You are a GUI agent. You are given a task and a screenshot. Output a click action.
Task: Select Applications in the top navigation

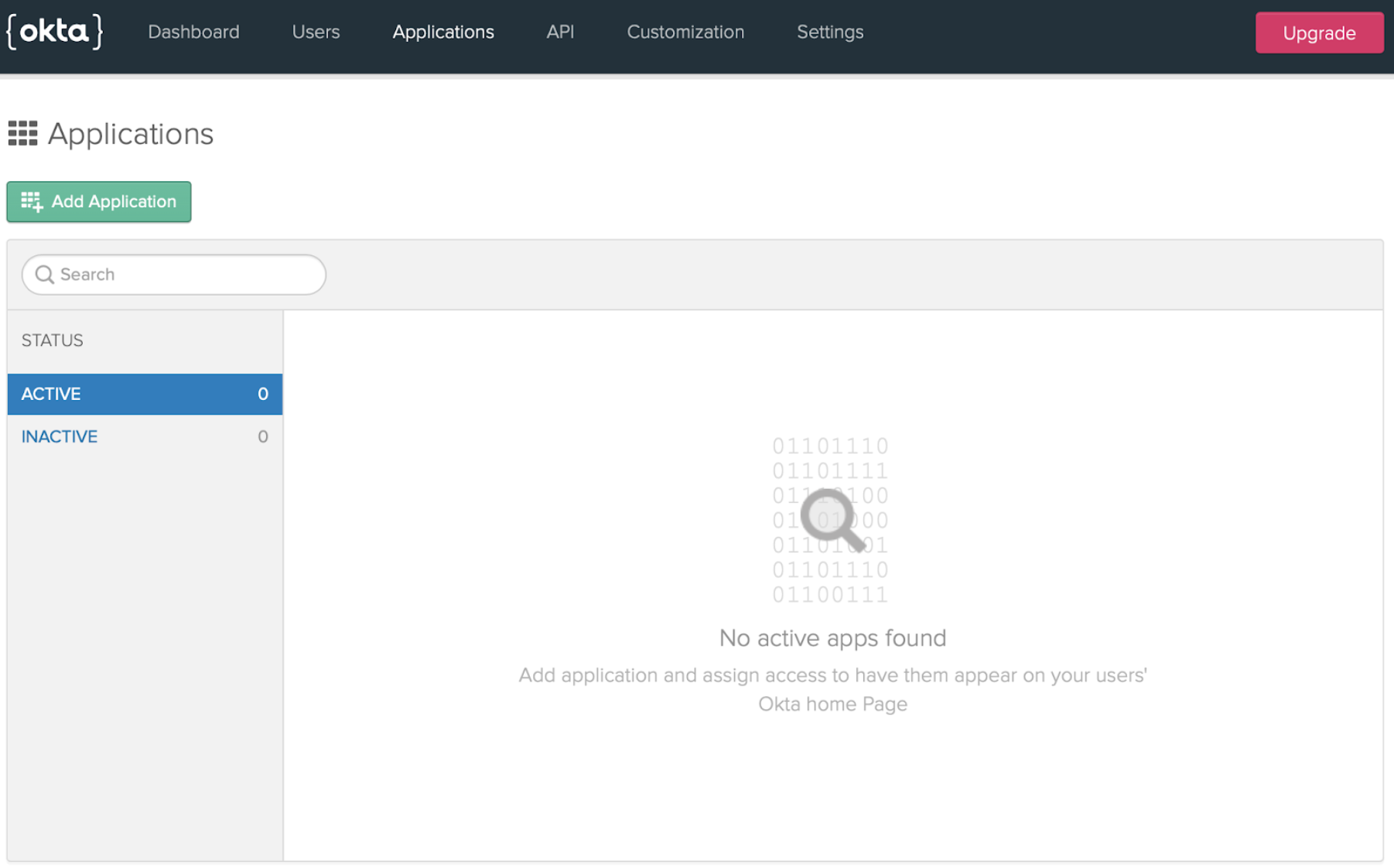pyautogui.click(x=442, y=32)
